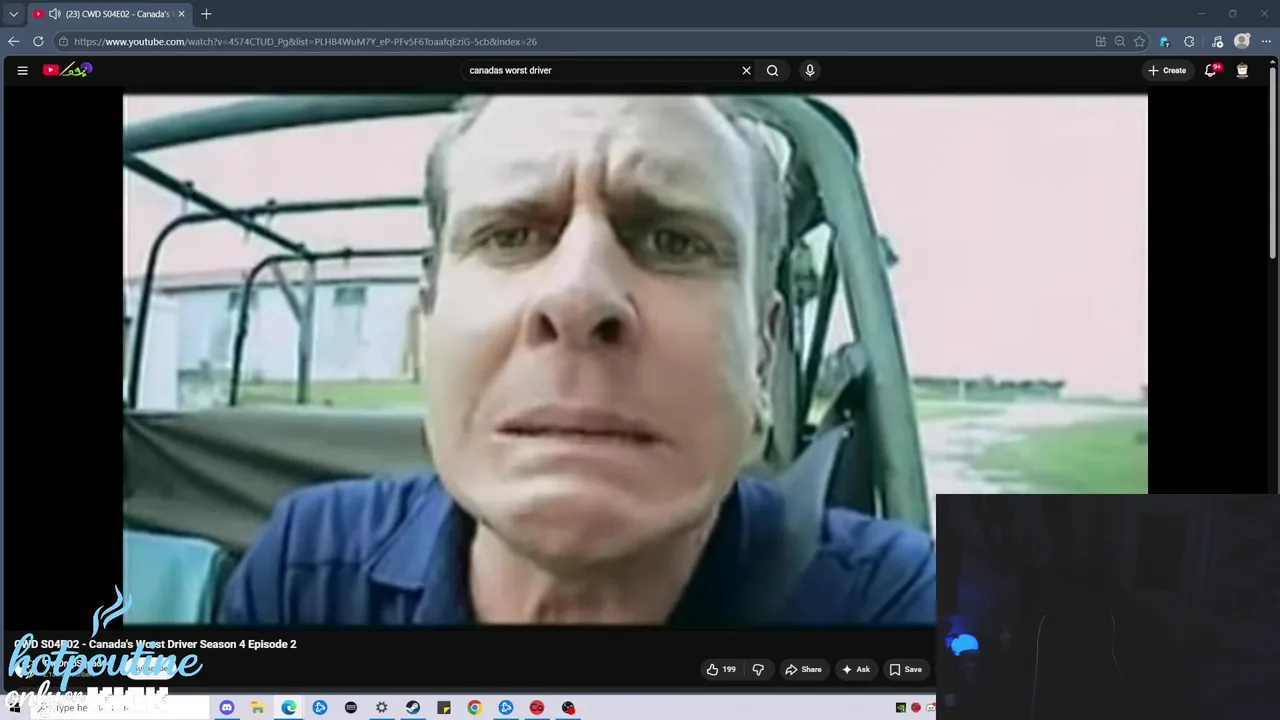Mute tab via the speaker icon
Image resolution: width=1280 pixels, height=720 pixels.
tap(54, 14)
